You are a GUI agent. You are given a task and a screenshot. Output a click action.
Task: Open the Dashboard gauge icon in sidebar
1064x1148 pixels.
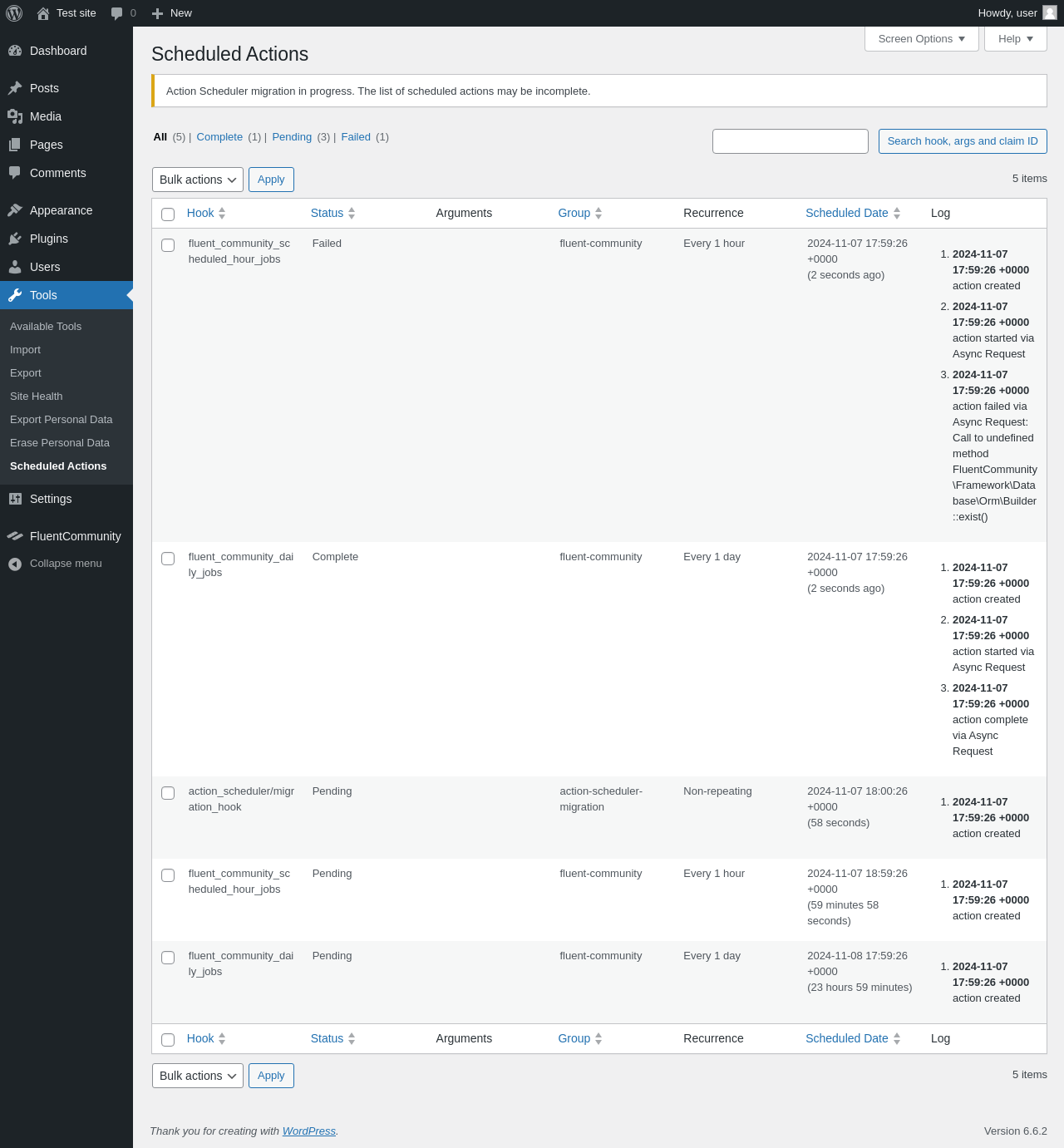tap(15, 51)
